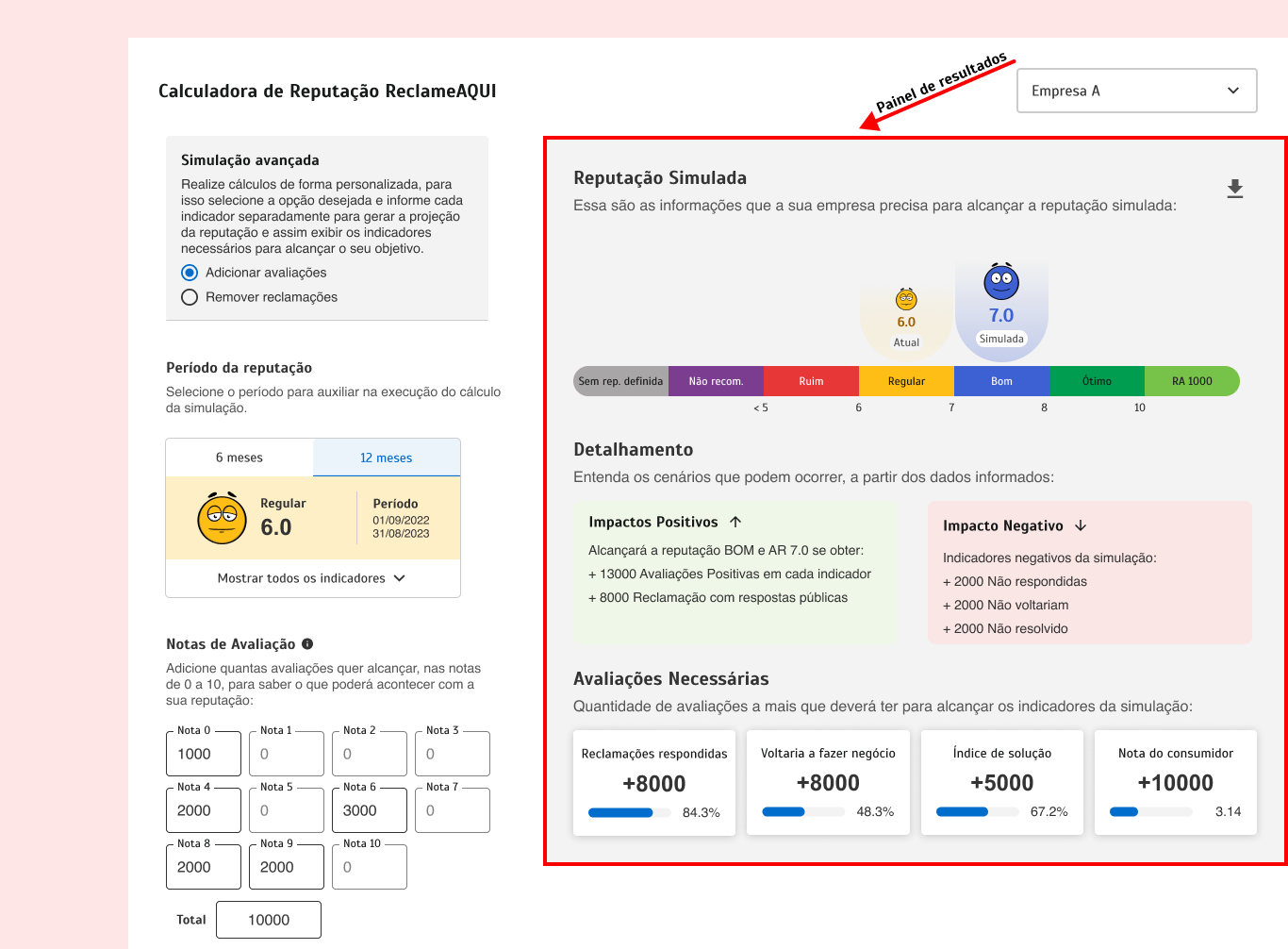Click the Voltaria a fazer negócio progress bar
This screenshot has height=949, width=1288.
803,811
